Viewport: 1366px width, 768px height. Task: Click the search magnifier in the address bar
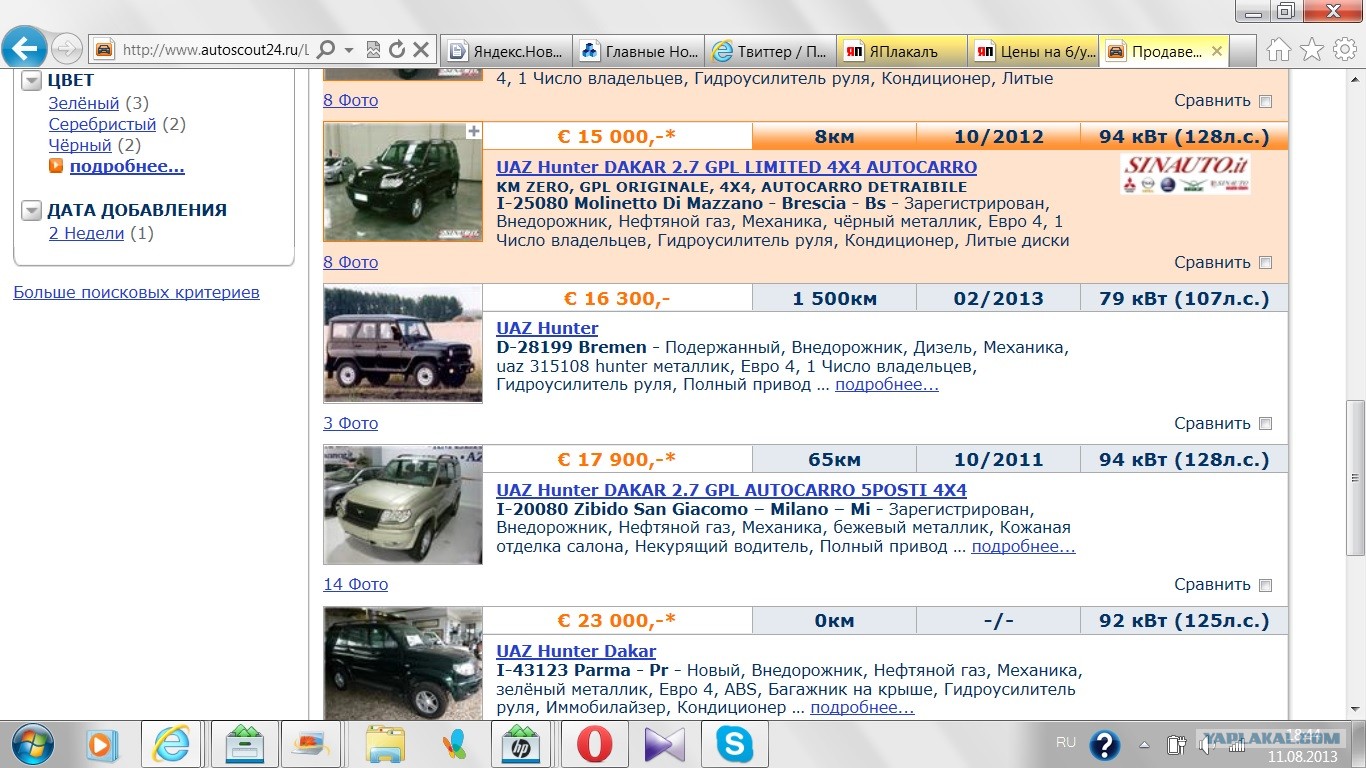(x=326, y=50)
